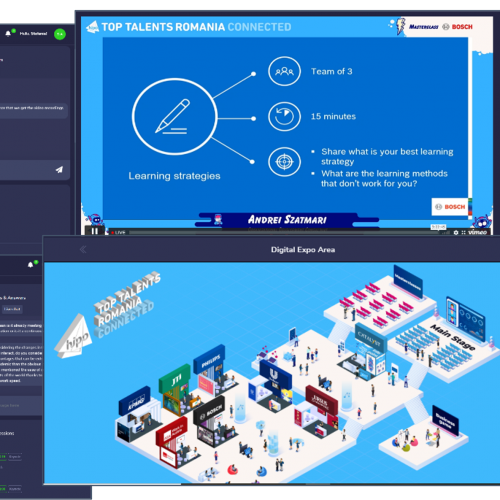Click the hipo logo in the video header
This screenshot has width=500, height=500.
[x=93, y=27]
